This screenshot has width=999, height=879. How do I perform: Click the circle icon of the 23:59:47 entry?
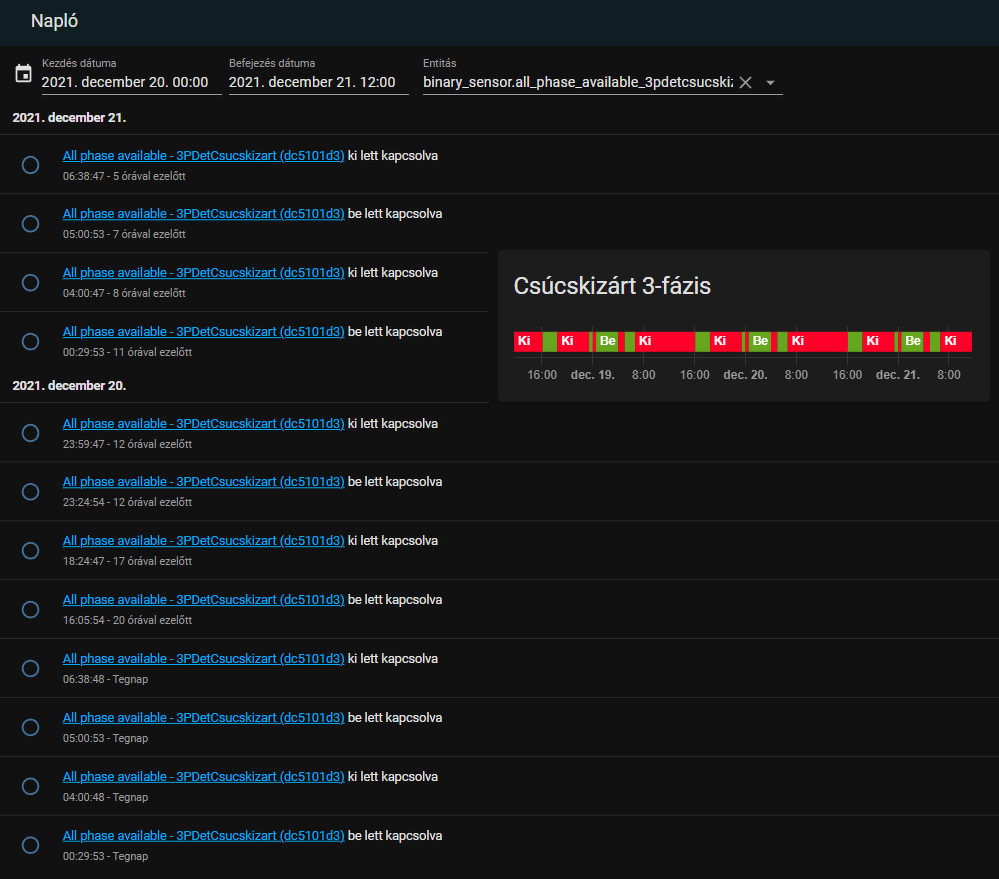(x=31, y=433)
